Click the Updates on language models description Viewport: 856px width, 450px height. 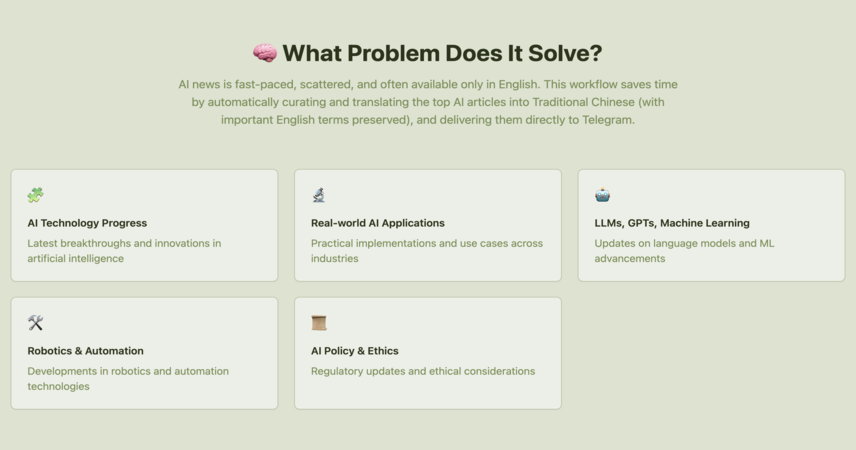685,251
